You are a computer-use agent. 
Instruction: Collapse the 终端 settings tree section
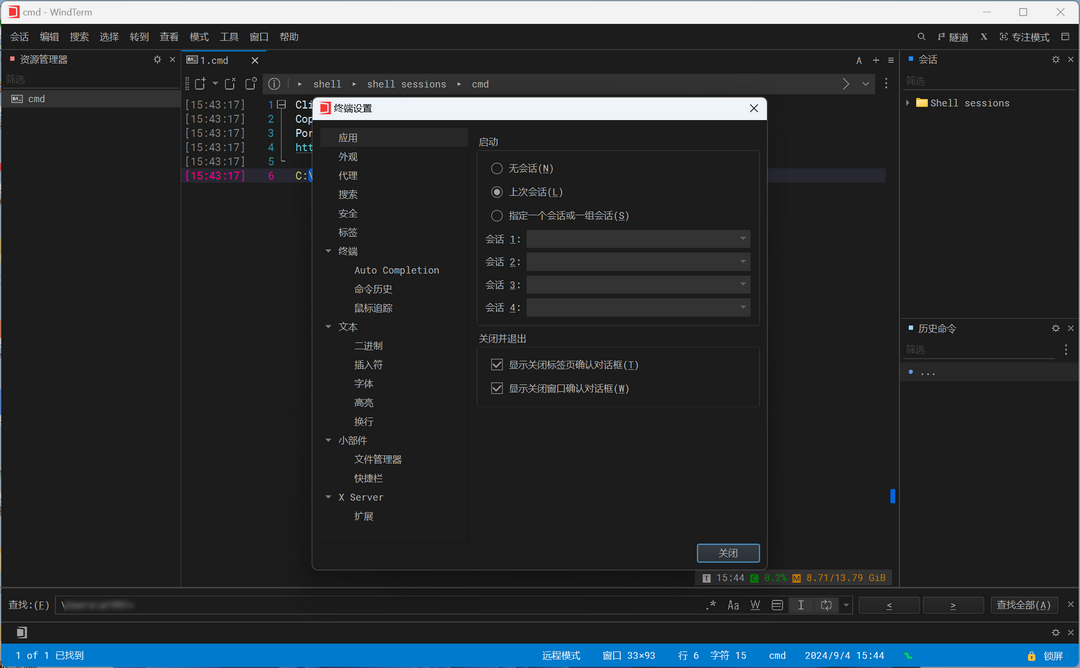[328, 250]
